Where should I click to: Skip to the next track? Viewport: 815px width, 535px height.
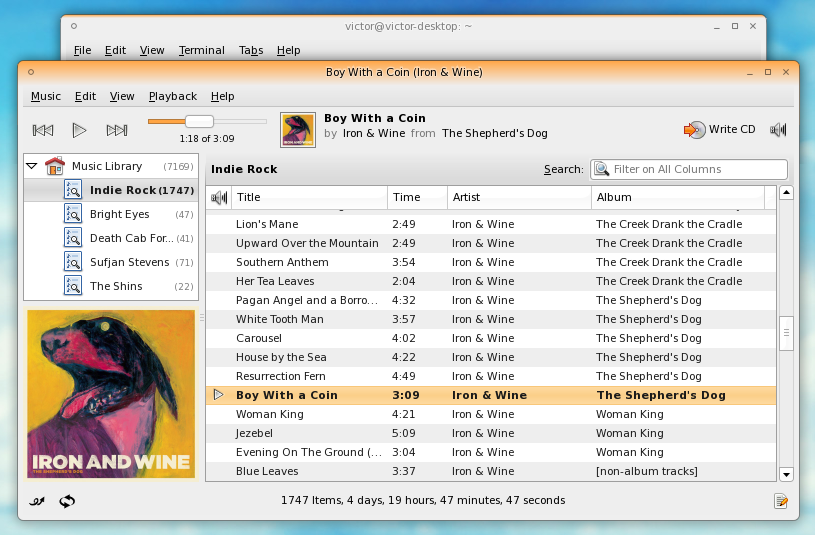[117, 130]
